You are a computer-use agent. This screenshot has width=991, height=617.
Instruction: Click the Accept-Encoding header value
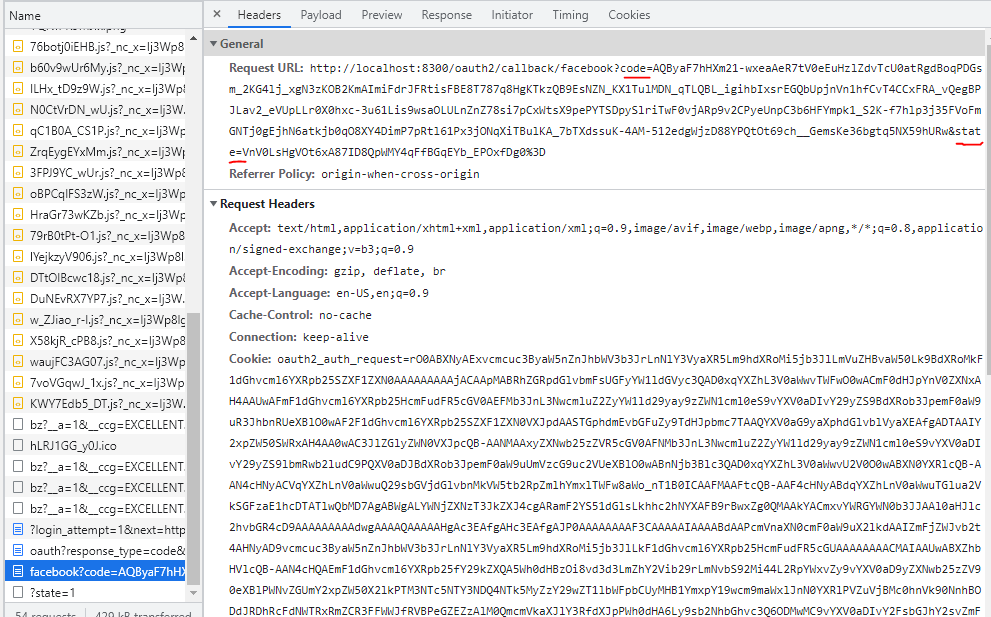pyautogui.click(x=389, y=271)
